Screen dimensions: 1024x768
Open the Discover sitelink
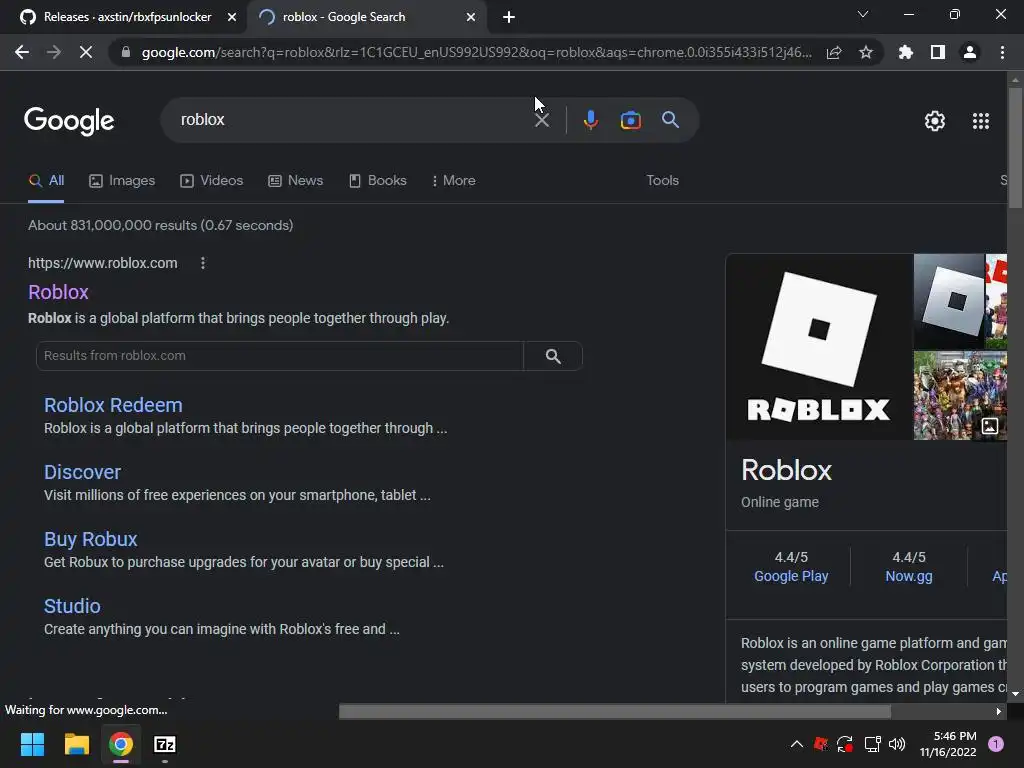pos(82,472)
